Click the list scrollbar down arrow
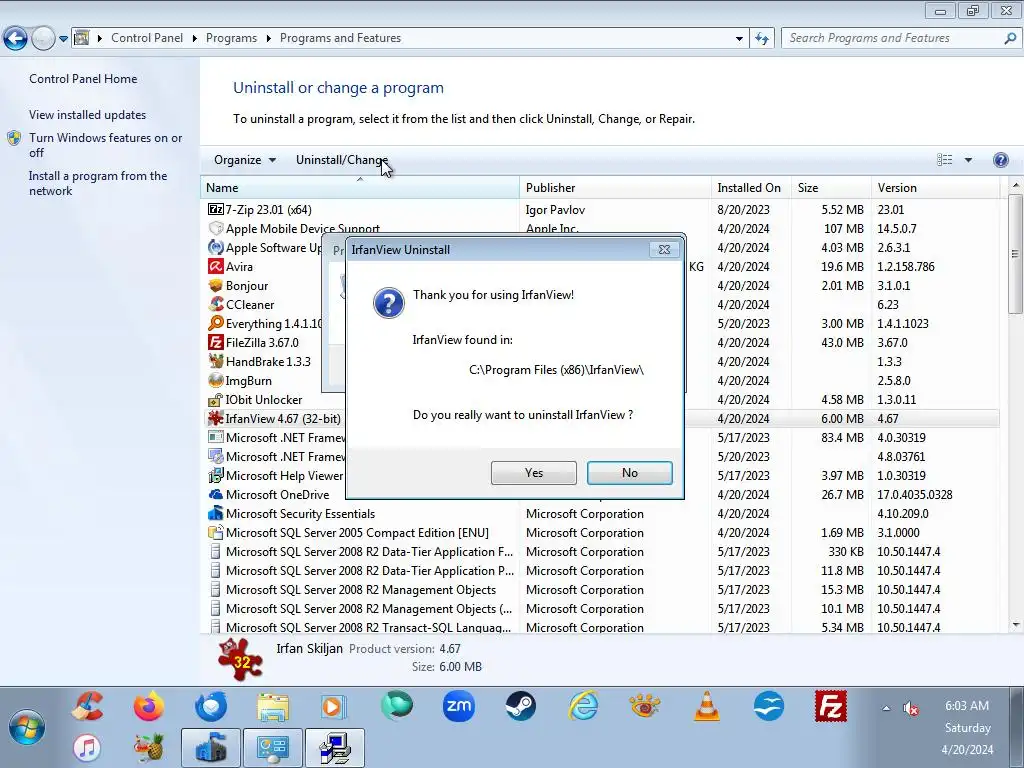This screenshot has height=768, width=1024. tap(1015, 626)
